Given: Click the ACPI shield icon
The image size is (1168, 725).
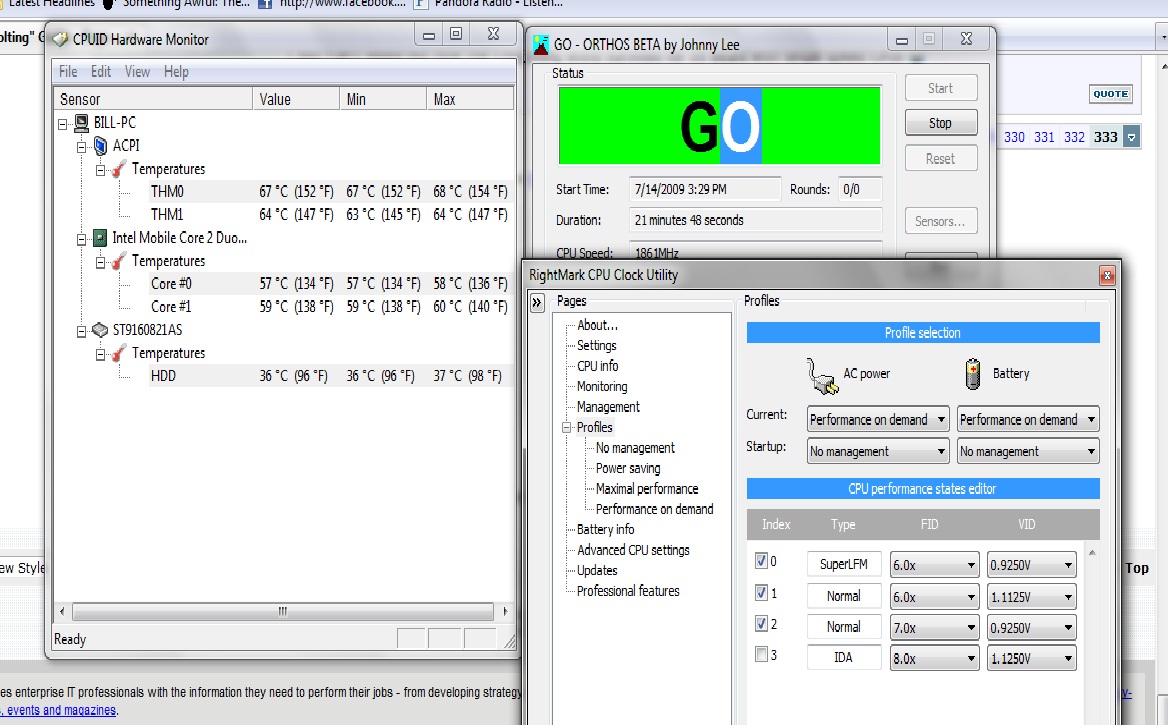Looking at the screenshot, I should tap(101, 146).
